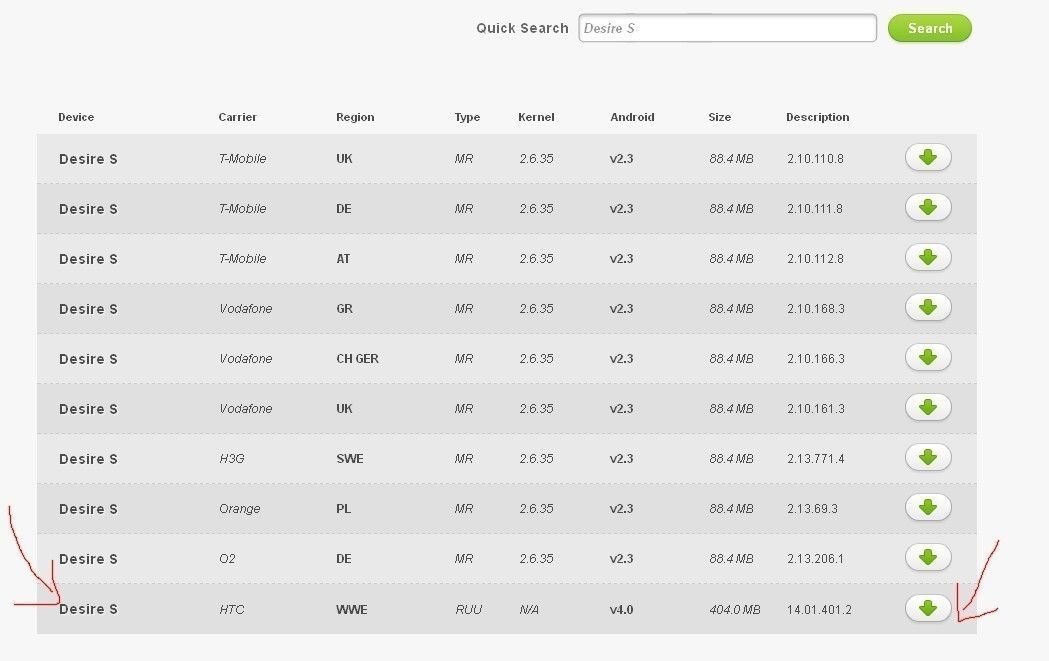The width and height of the screenshot is (1049, 661).
Task: Click the 2.10.161.3 description text
Action: pos(816,409)
